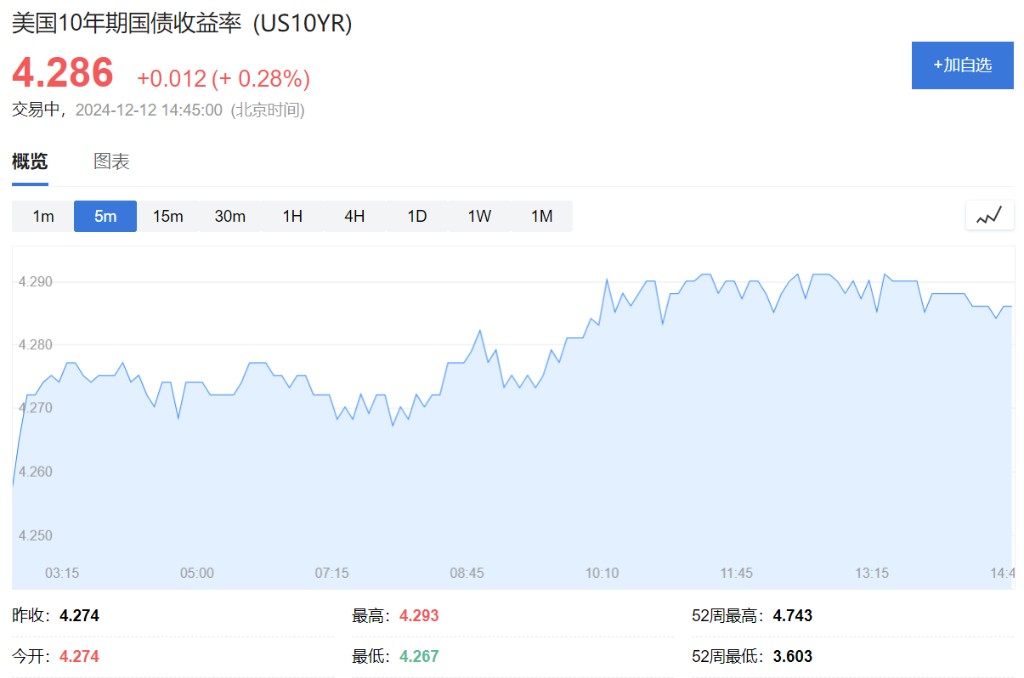Select the 1m interval
This screenshot has width=1024, height=678.
(x=43, y=216)
